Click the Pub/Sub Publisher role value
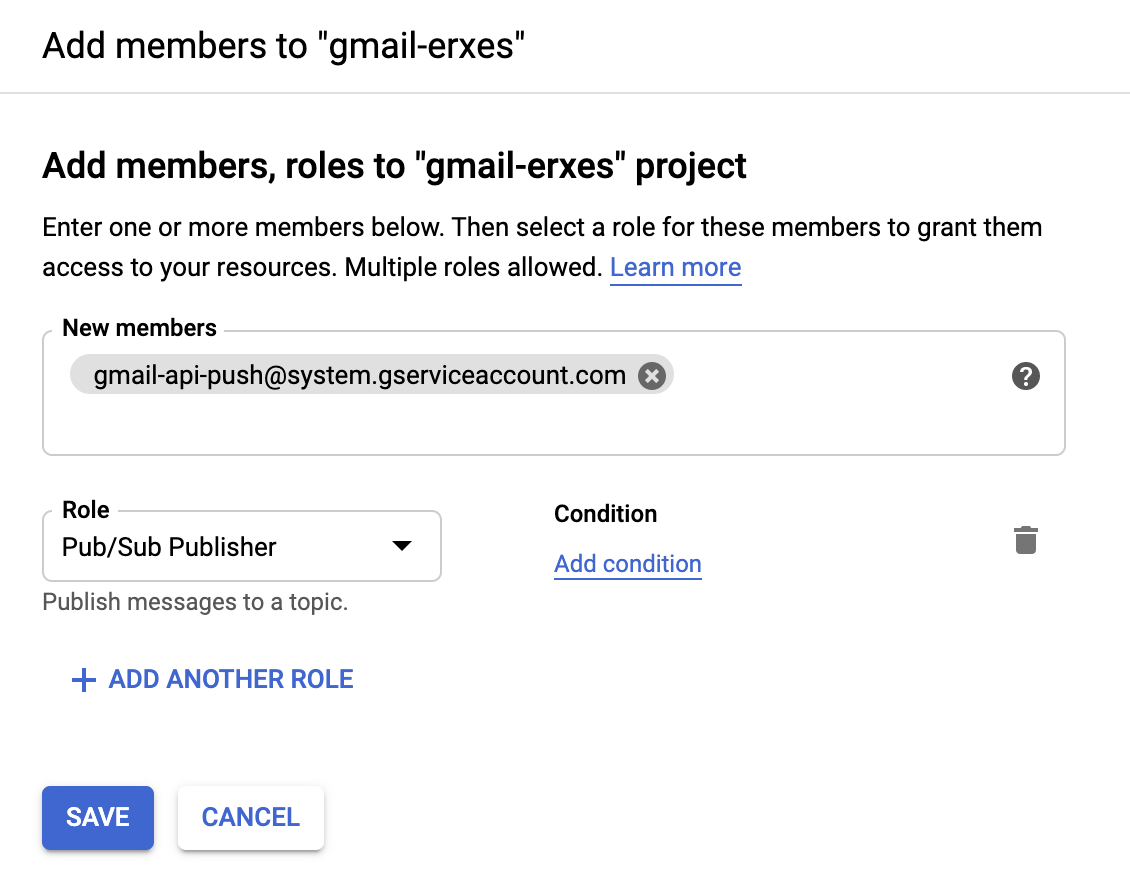1130x884 pixels. coord(169,547)
